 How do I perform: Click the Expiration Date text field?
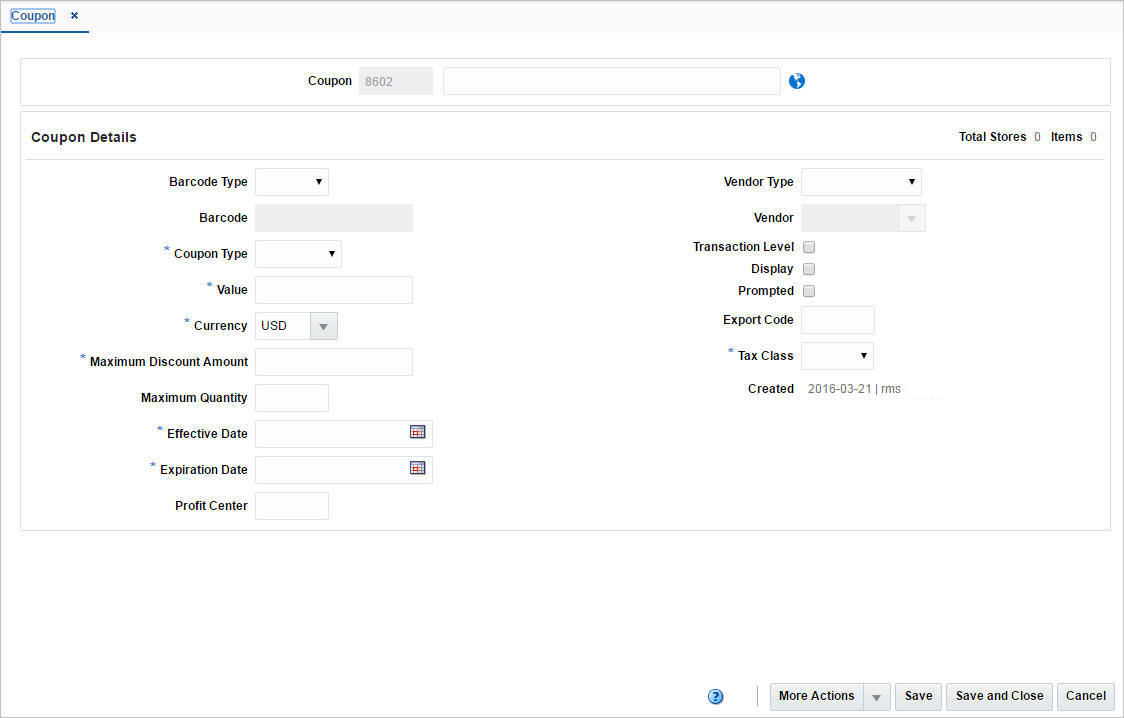[x=331, y=469]
